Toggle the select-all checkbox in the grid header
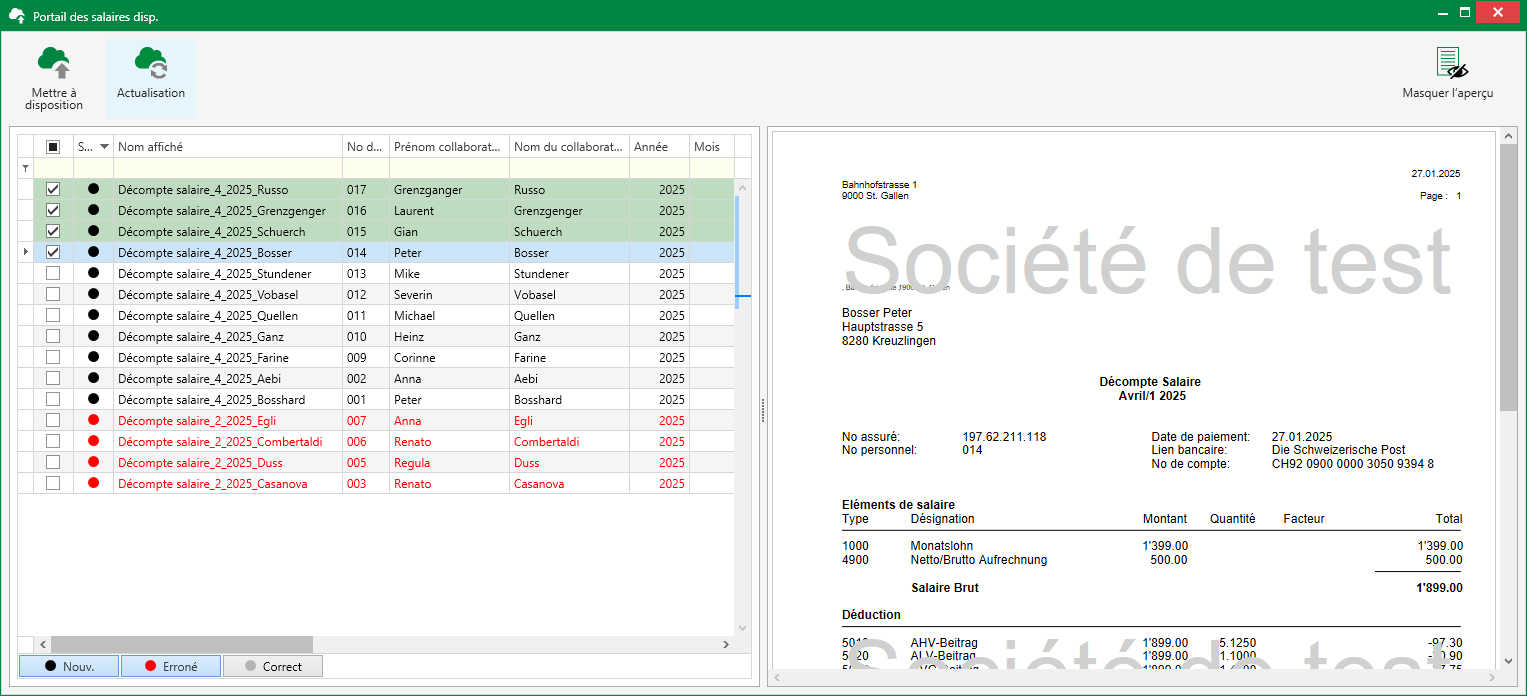 52,146
